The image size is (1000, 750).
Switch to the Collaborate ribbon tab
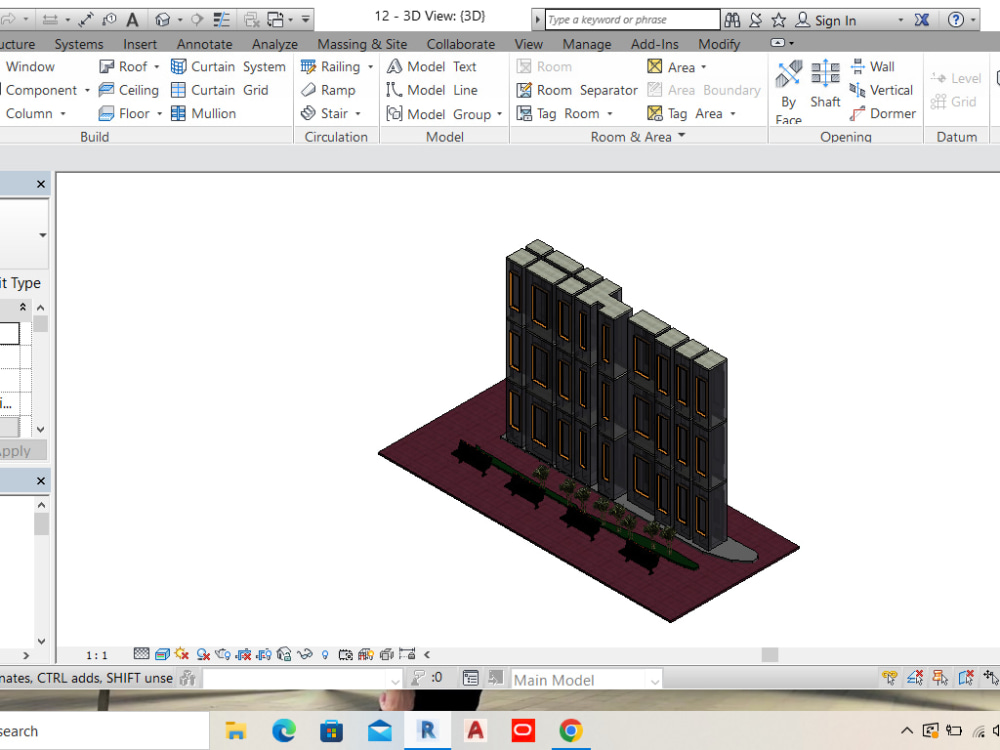461,44
